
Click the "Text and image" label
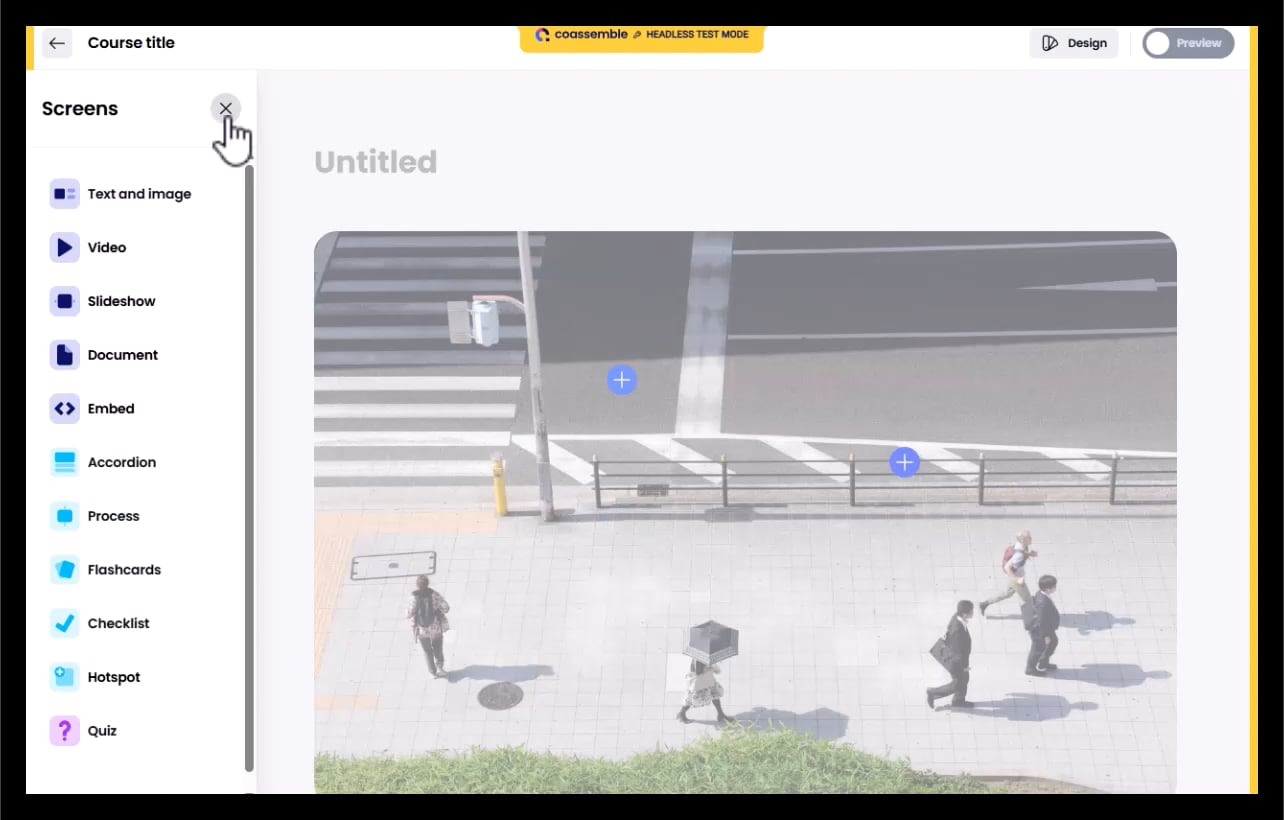click(139, 194)
